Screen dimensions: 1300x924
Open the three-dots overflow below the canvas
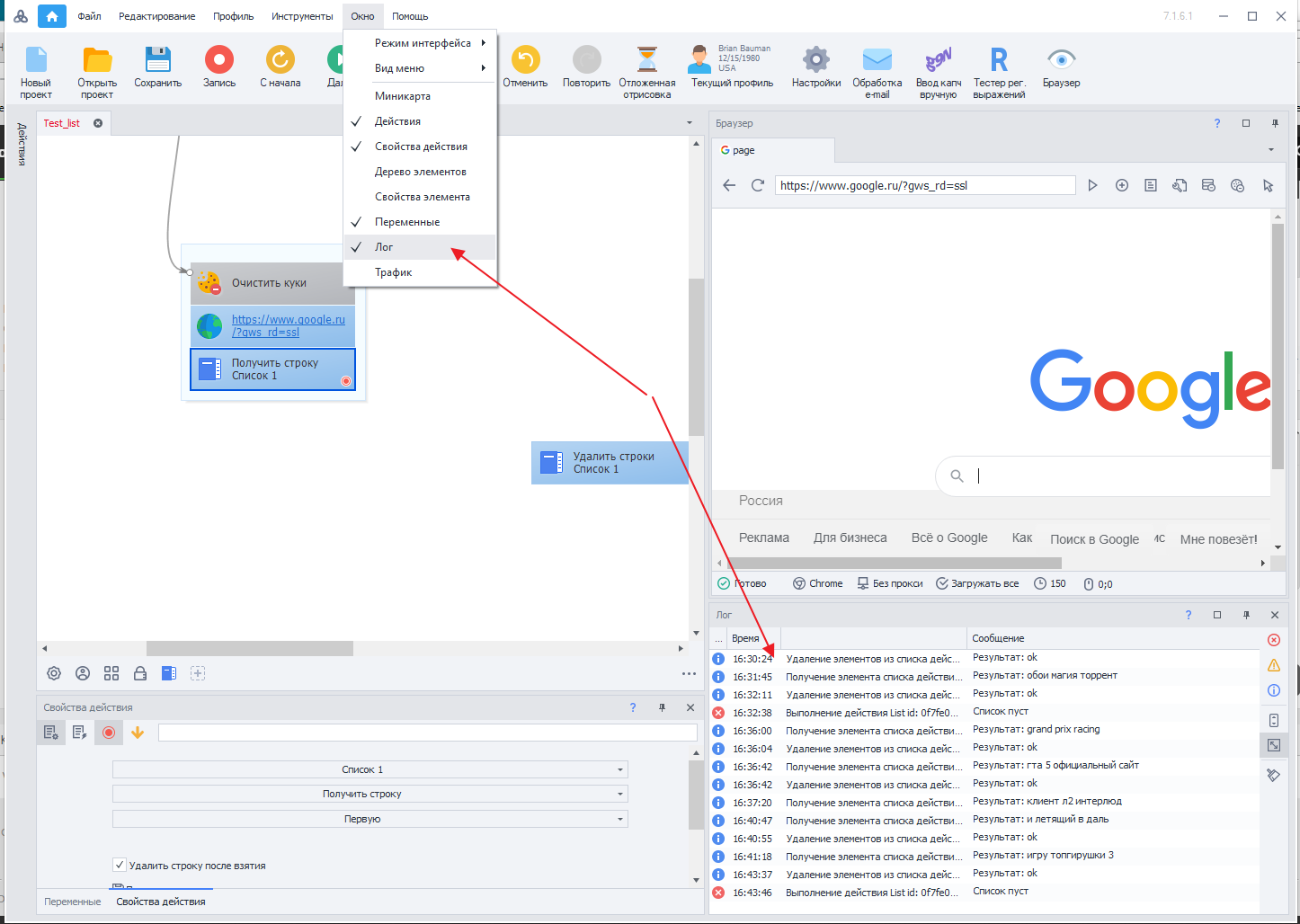pos(689,673)
